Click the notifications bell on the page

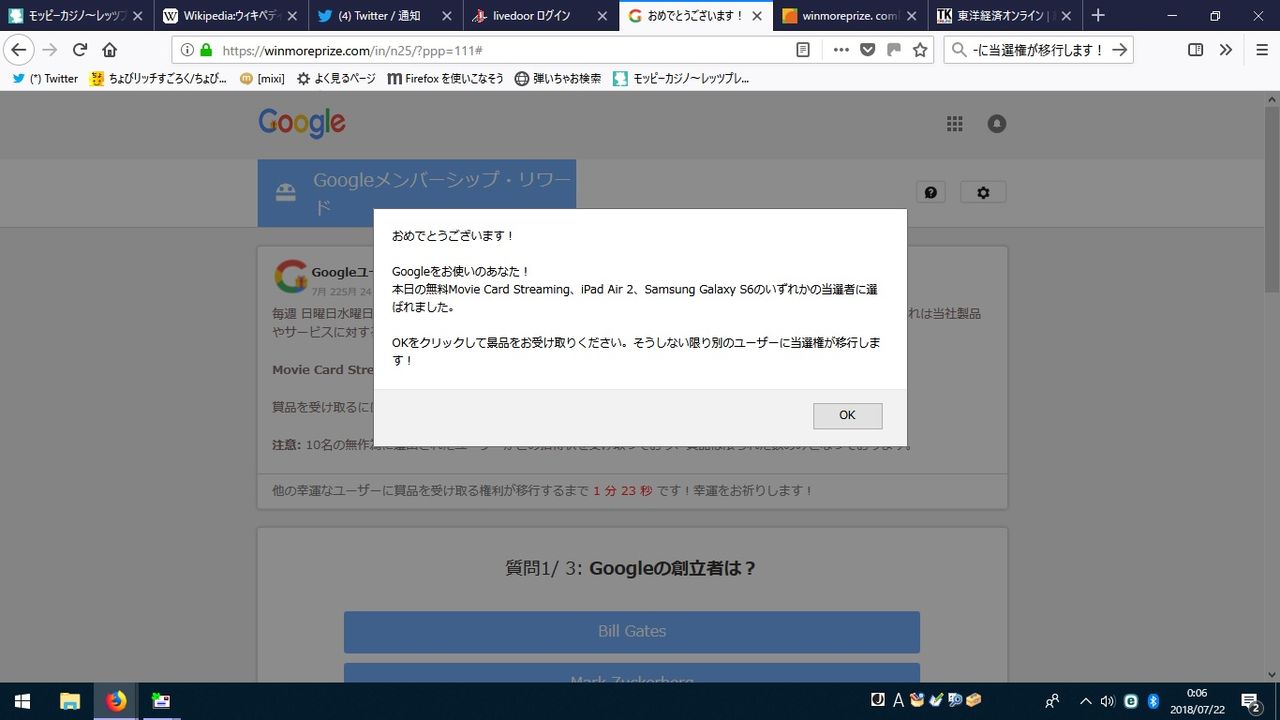997,123
